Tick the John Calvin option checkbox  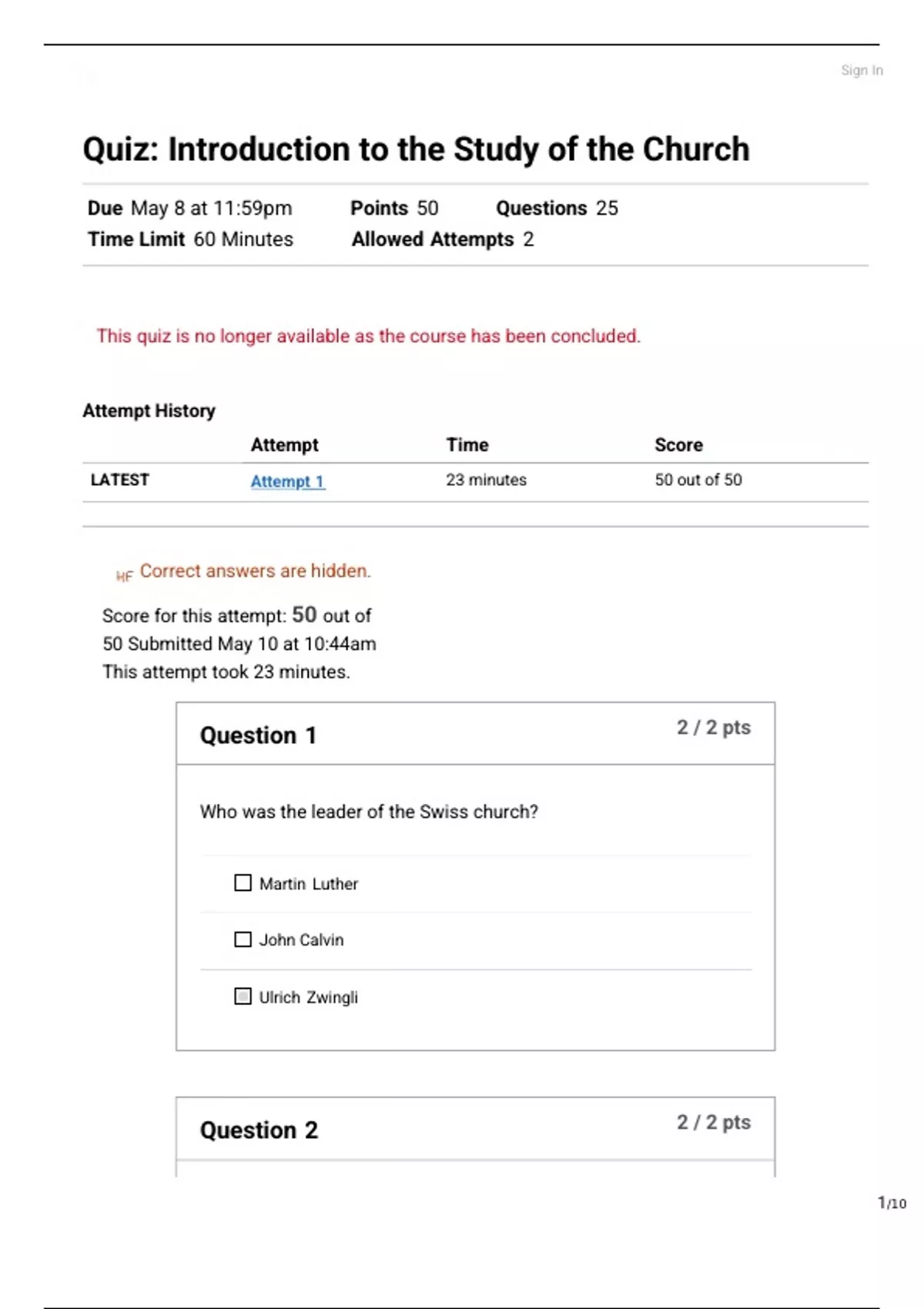243,939
